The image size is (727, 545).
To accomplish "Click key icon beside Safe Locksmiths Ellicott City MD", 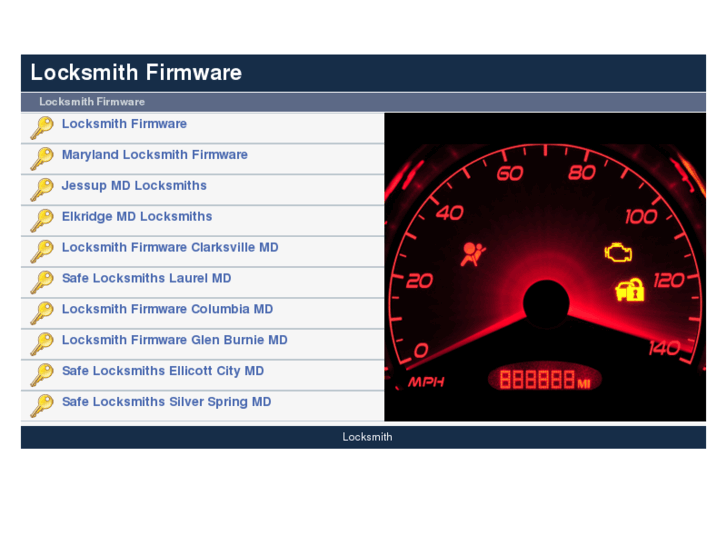I will [x=42, y=375].
